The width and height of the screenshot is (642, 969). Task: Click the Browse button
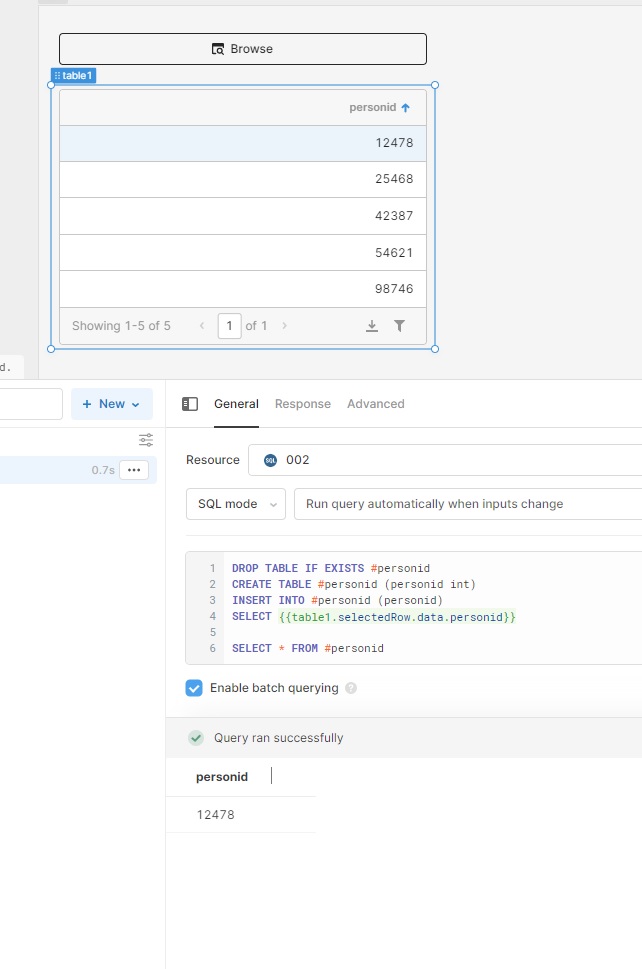point(242,48)
